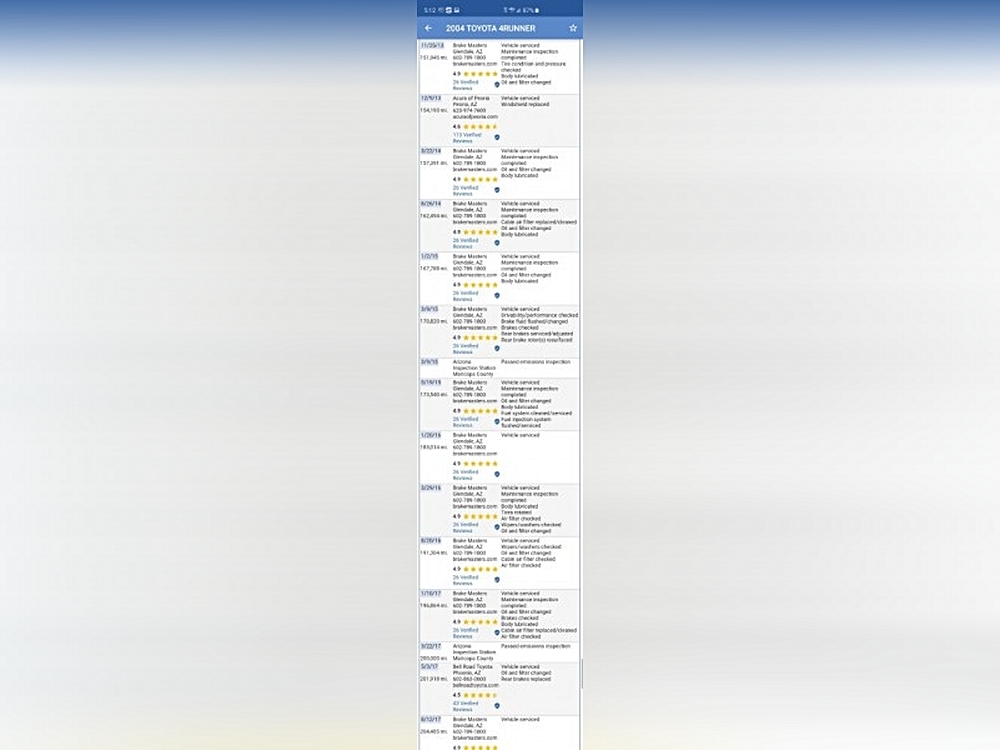Click the verified shield badge for Acura of Peoria
This screenshot has width=1000, height=750.
point(497,137)
